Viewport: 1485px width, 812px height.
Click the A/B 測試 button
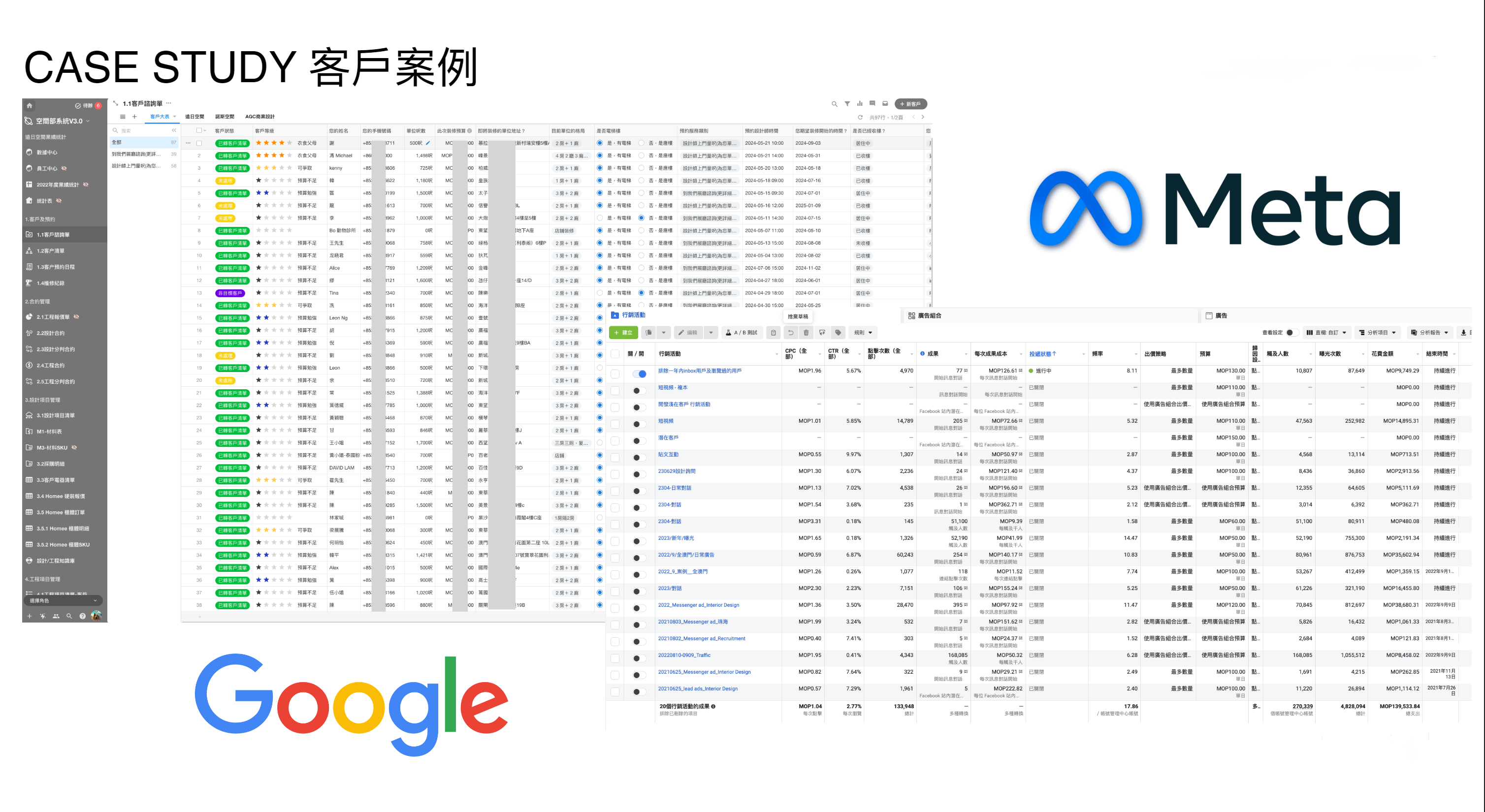[x=742, y=333]
